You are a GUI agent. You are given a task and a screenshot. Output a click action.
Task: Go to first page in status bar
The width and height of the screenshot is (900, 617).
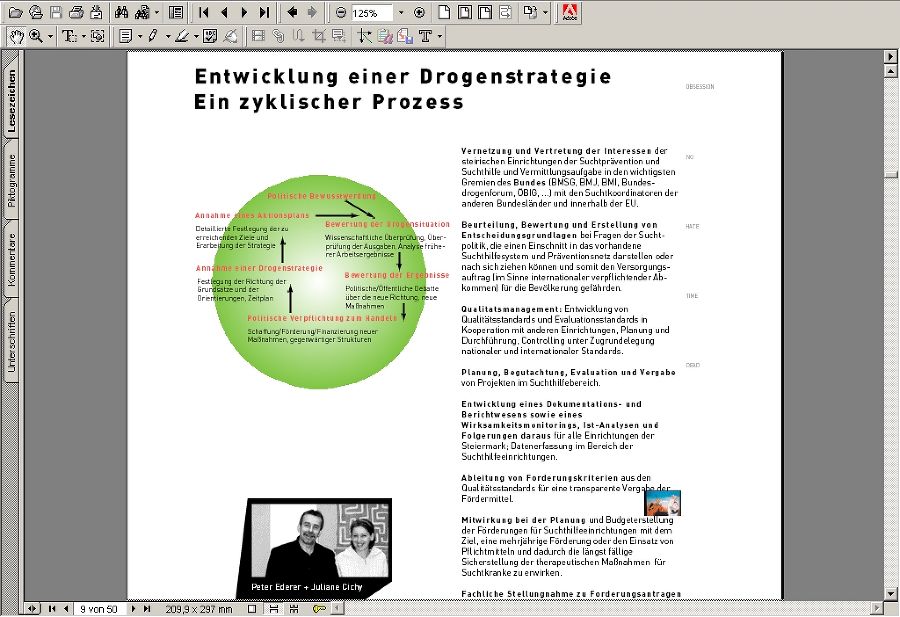[x=52, y=608]
